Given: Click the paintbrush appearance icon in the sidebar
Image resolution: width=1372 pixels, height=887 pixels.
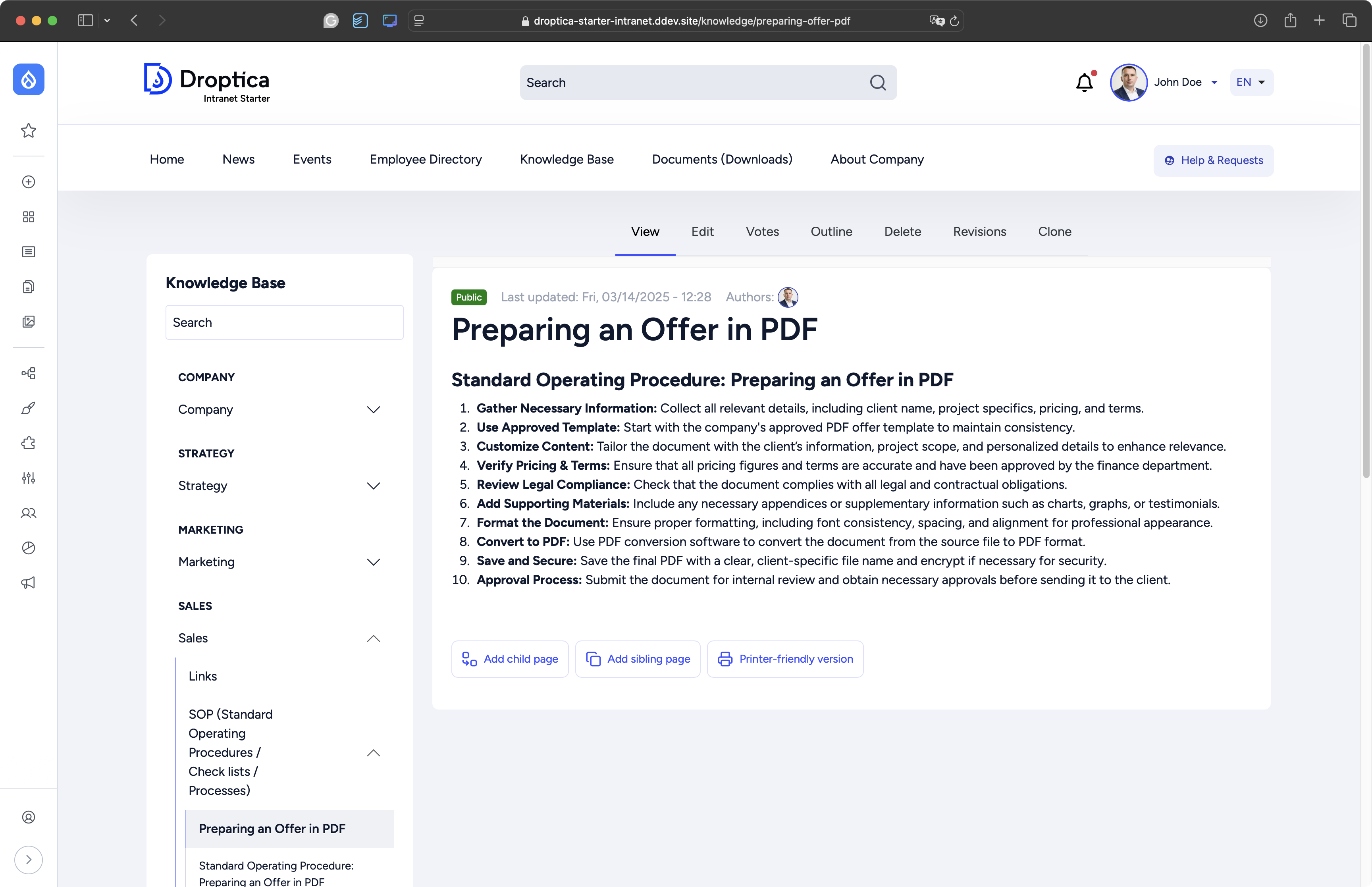Looking at the screenshot, I should (x=28, y=409).
